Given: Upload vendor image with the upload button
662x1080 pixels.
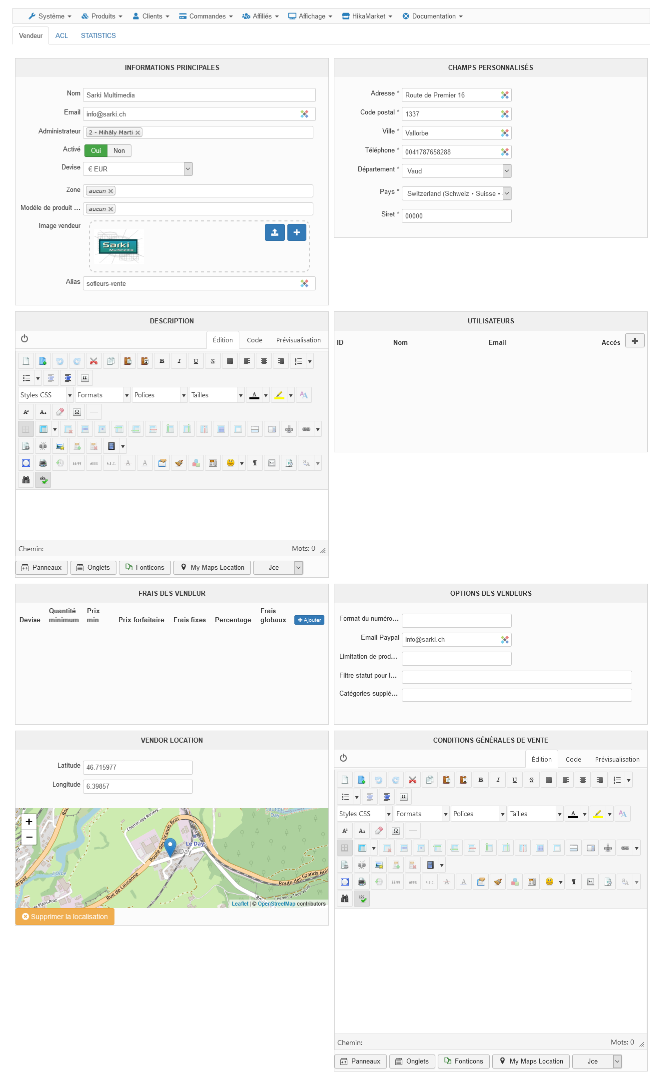Looking at the screenshot, I should (x=275, y=233).
